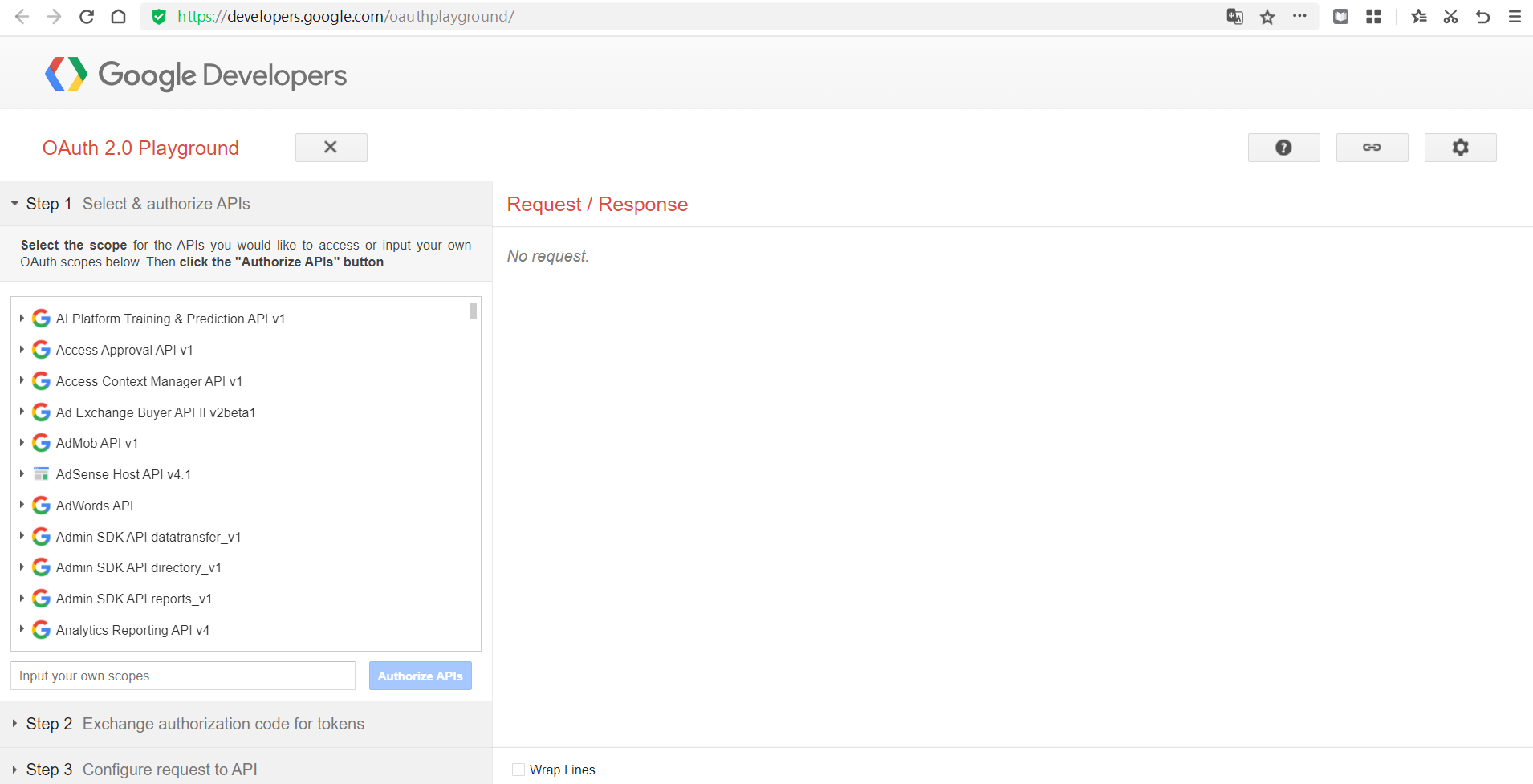The width and height of the screenshot is (1533, 784).
Task: Click the Request / Response heading
Action: [597, 204]
